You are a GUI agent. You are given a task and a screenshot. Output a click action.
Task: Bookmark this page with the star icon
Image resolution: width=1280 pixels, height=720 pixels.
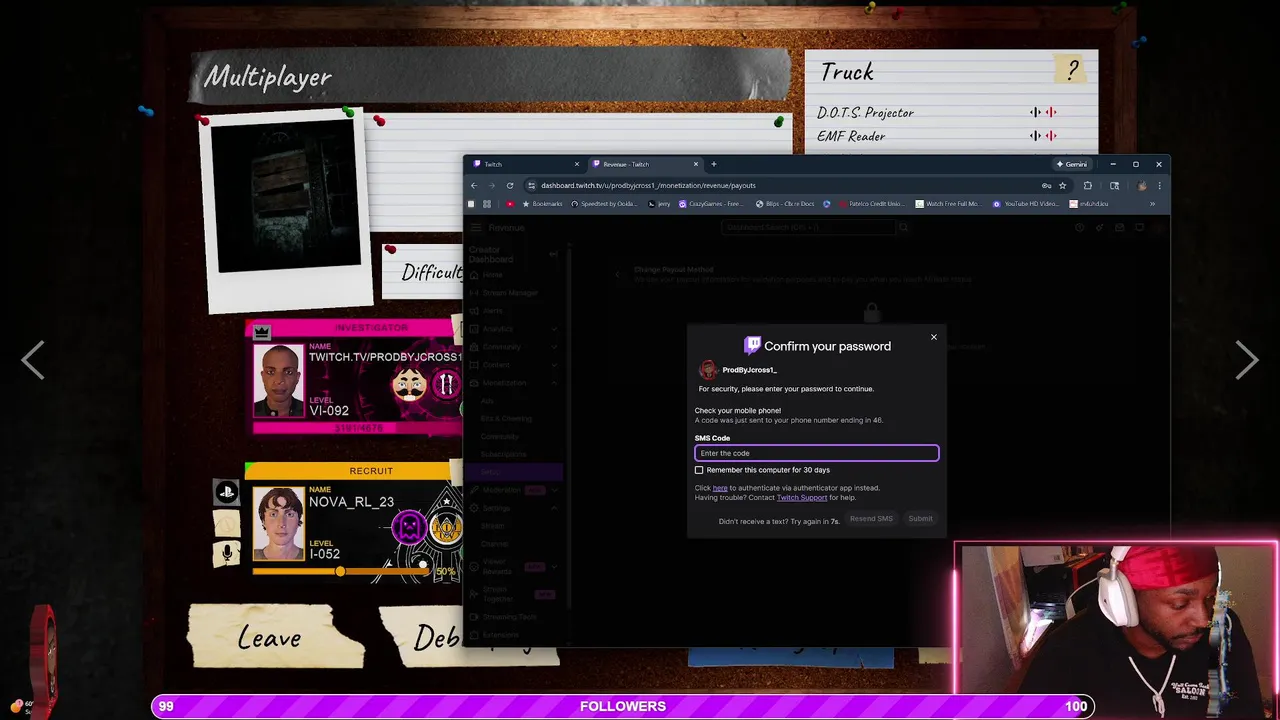click(x=1062, y=185)
